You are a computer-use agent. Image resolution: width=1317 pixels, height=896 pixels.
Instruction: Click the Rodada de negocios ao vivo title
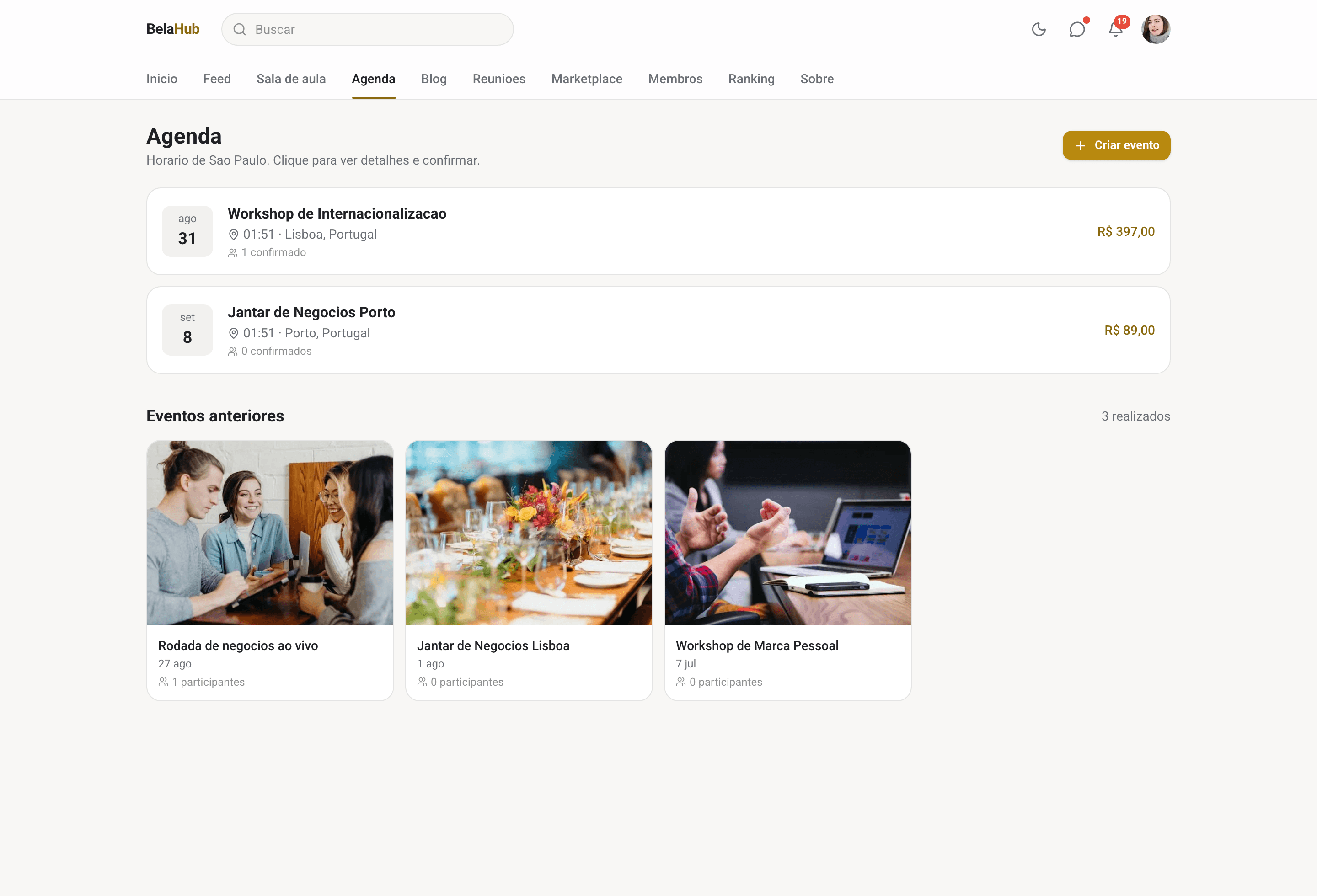coord(238,645)
